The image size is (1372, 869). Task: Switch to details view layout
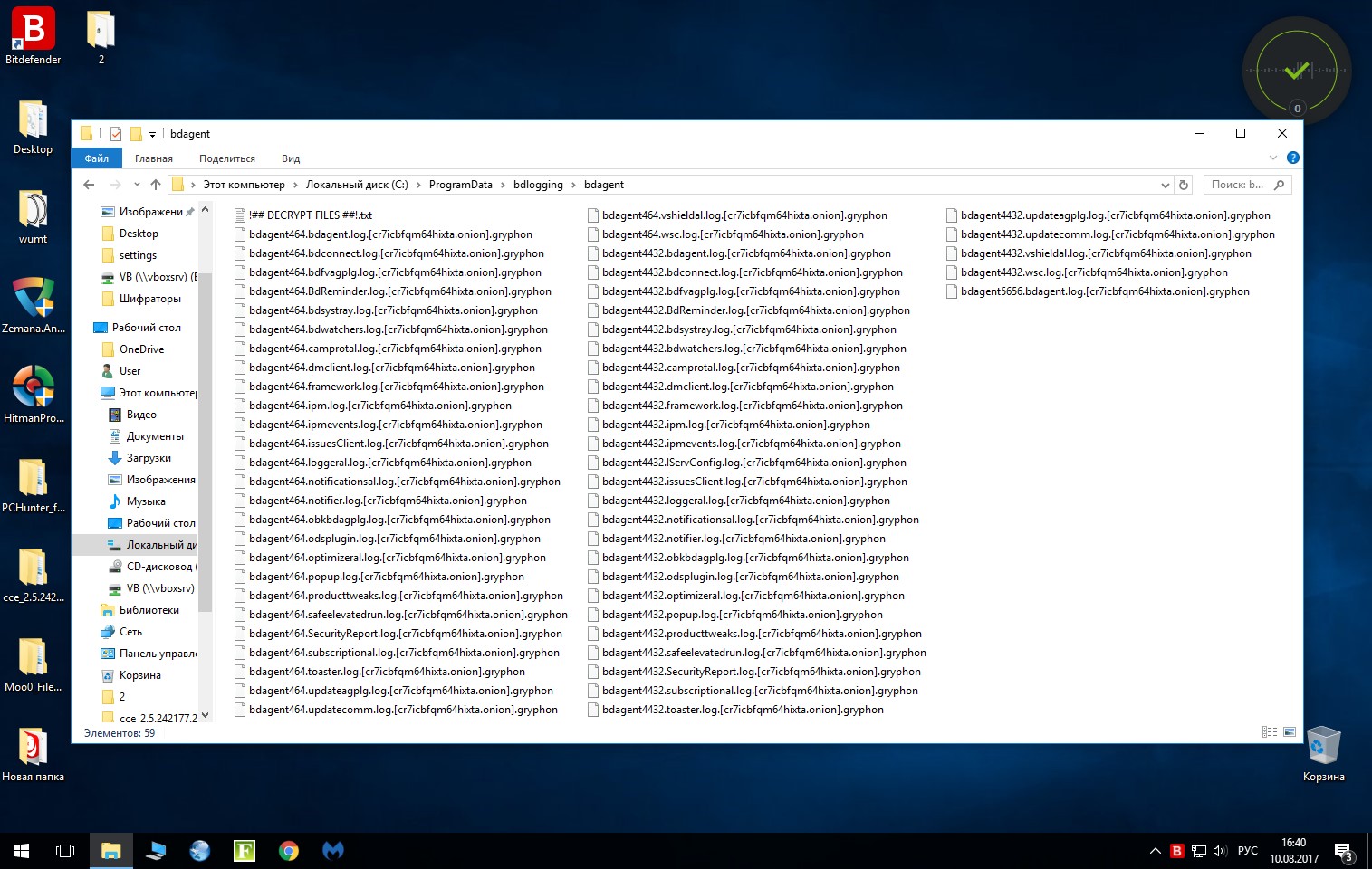[x=1270, y=732]
